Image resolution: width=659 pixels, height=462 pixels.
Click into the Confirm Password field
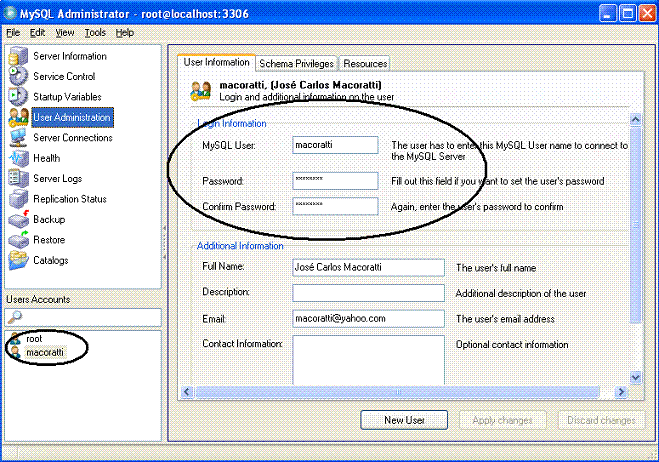tap(335, 206)
